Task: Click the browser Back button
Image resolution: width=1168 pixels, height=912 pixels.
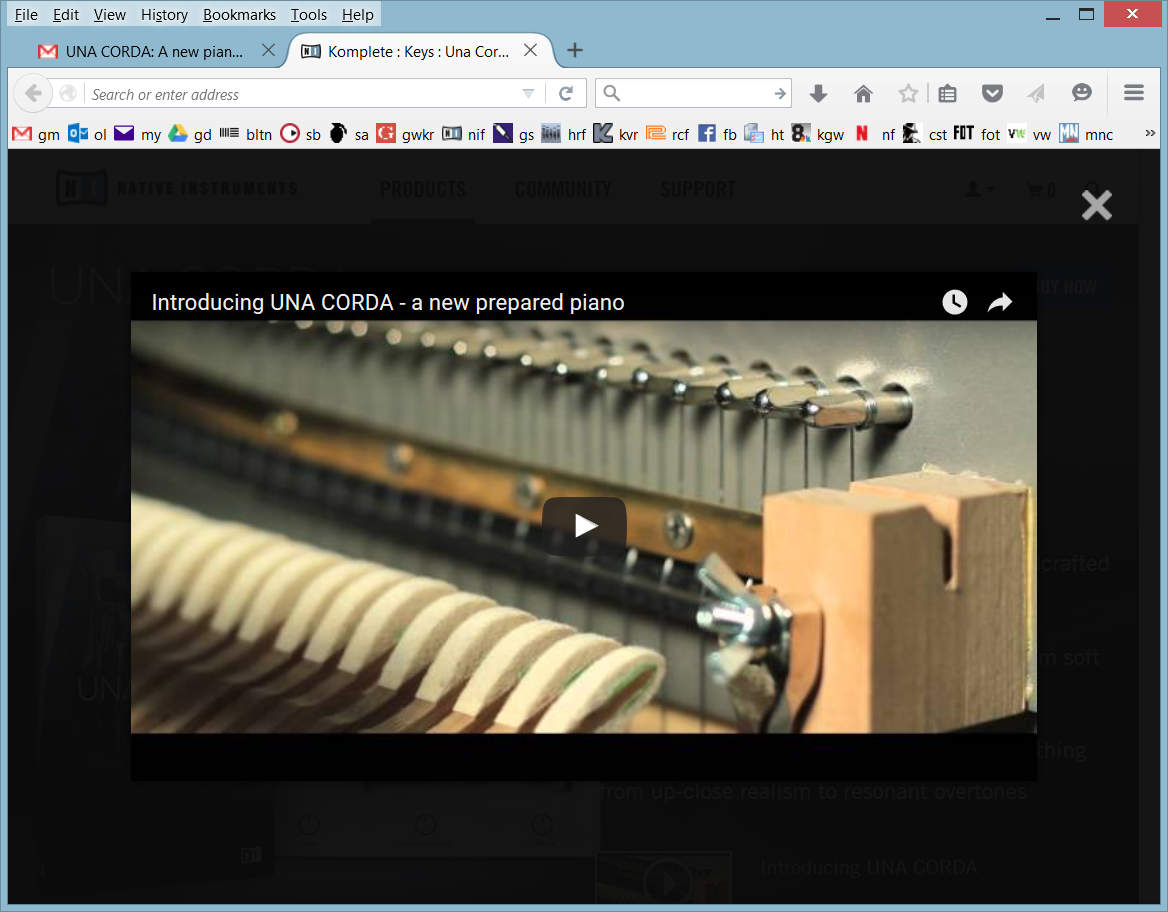Action: coord(33,93)
